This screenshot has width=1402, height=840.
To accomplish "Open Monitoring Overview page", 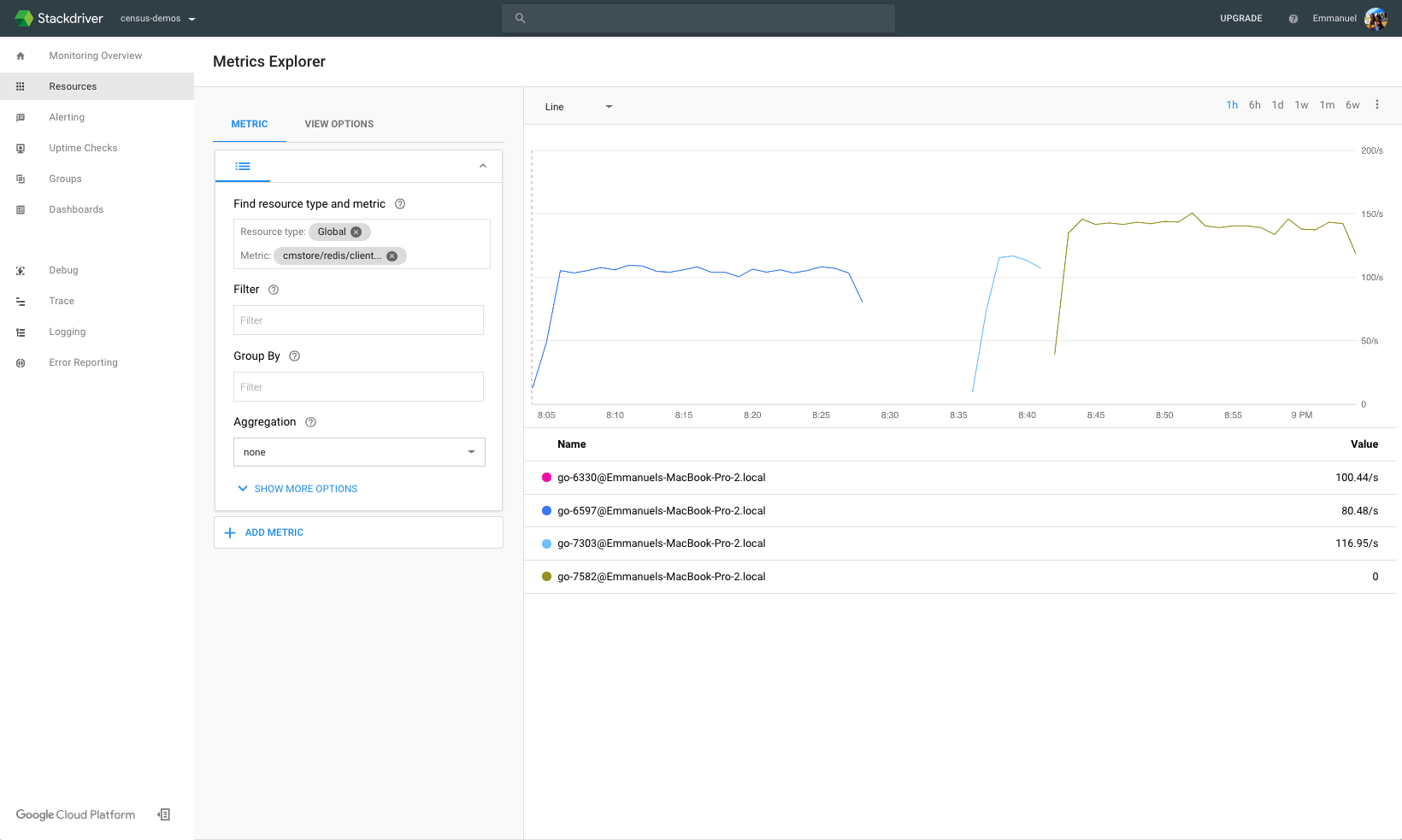I will [x=96, y=56].
